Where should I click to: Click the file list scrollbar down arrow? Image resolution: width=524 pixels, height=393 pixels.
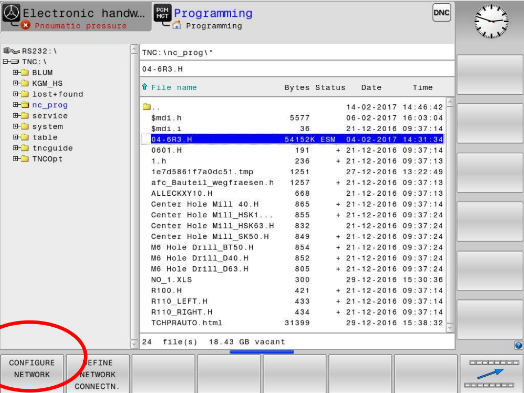click(x=450, y=328)
